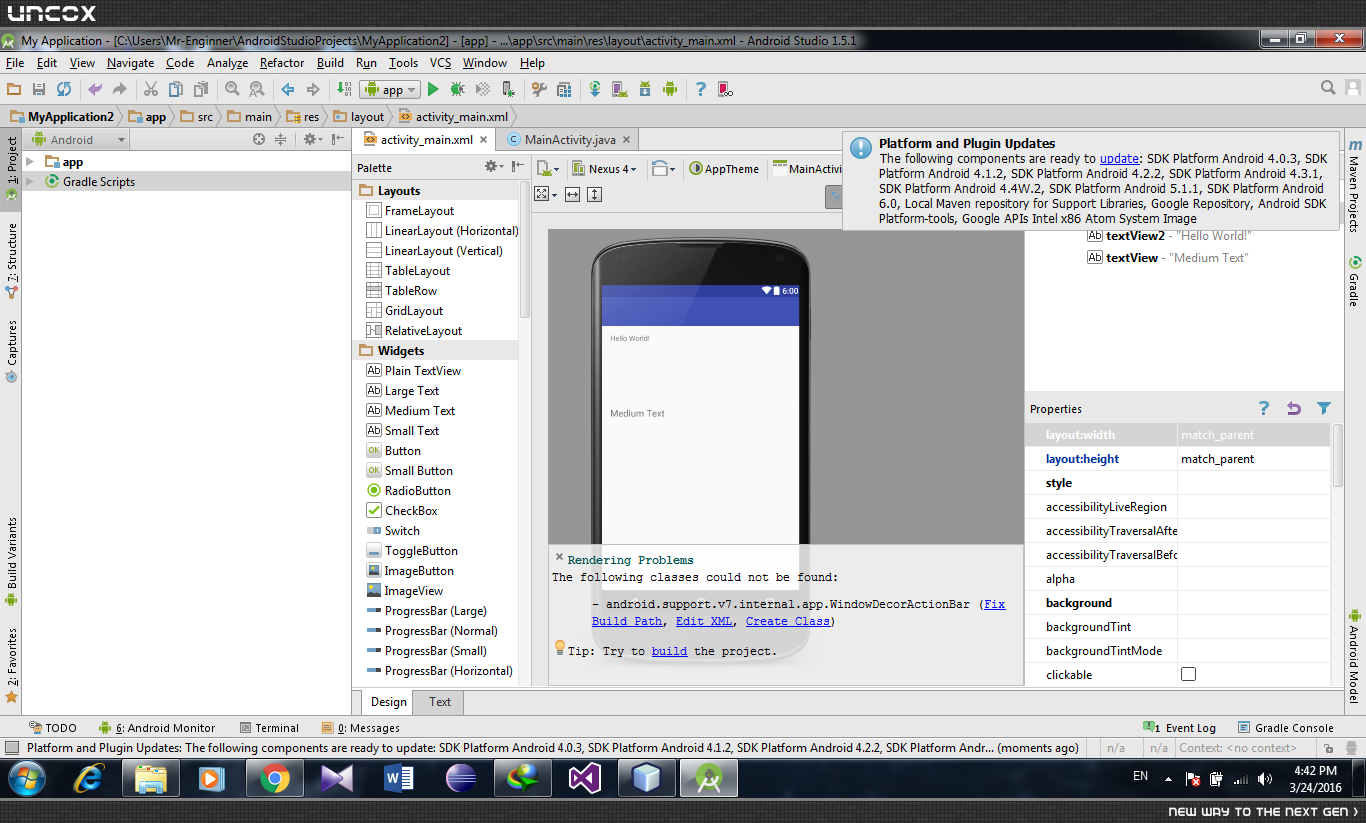Select the Design tab

(x=389, y=702)
